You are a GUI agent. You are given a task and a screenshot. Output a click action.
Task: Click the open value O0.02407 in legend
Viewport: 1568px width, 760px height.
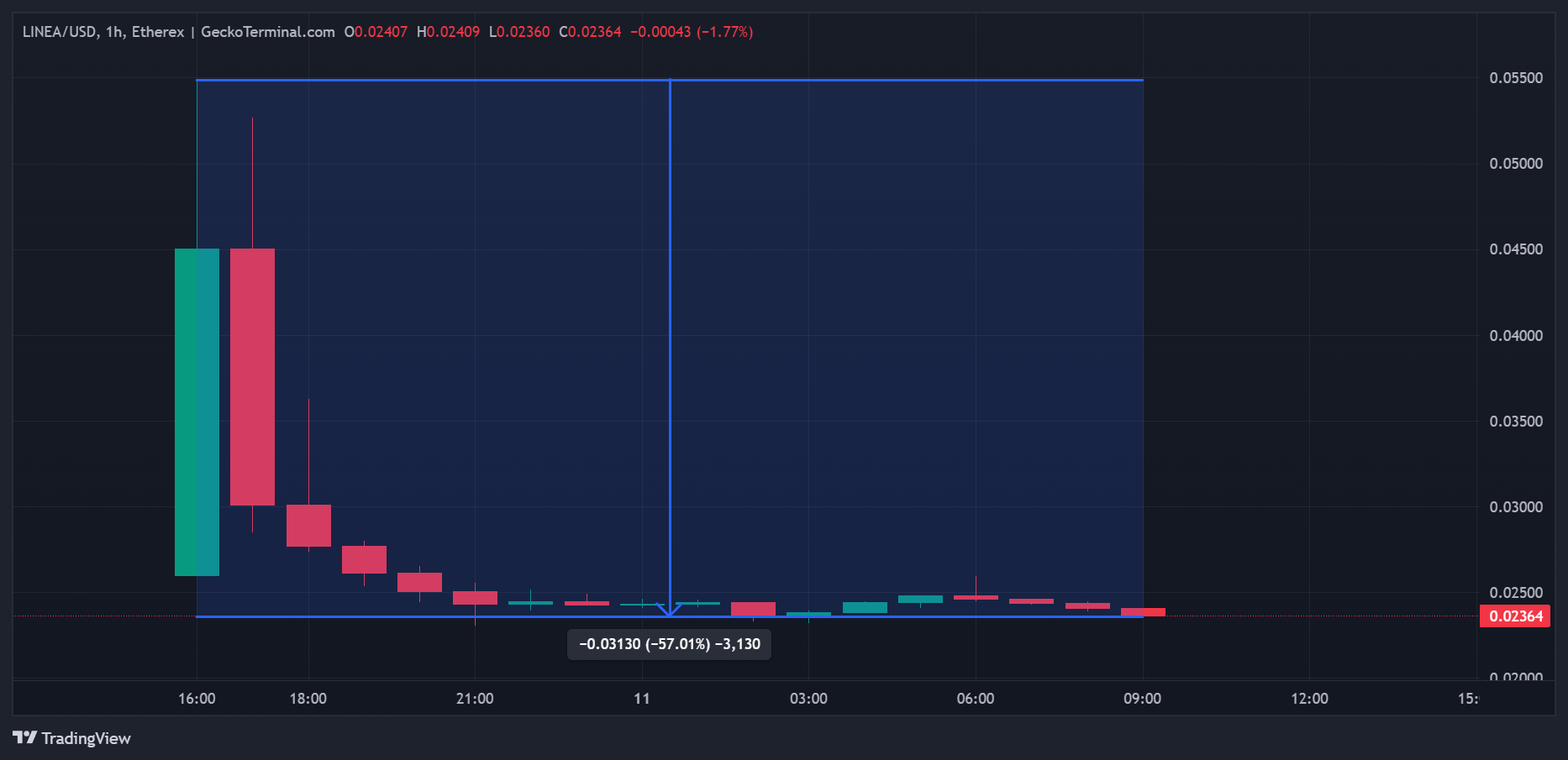[376, 32]
